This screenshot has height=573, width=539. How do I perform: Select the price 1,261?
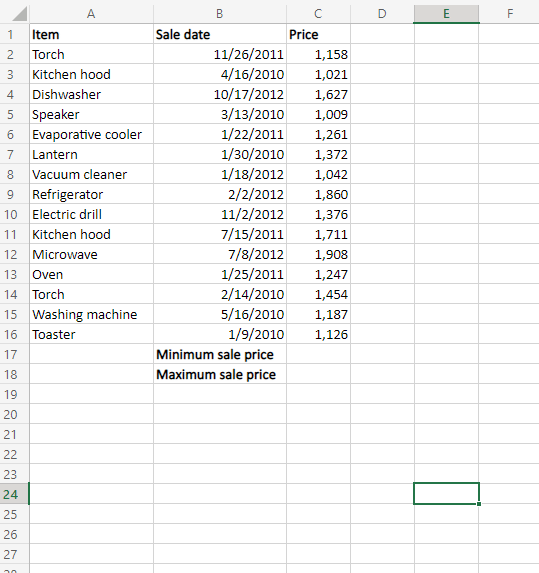(x=318, y=134)
